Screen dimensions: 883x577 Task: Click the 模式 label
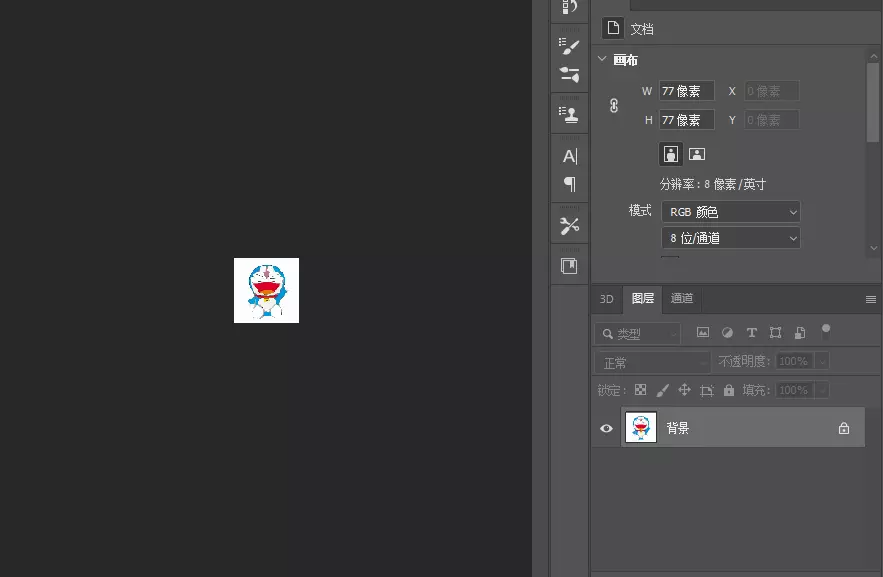640,211
